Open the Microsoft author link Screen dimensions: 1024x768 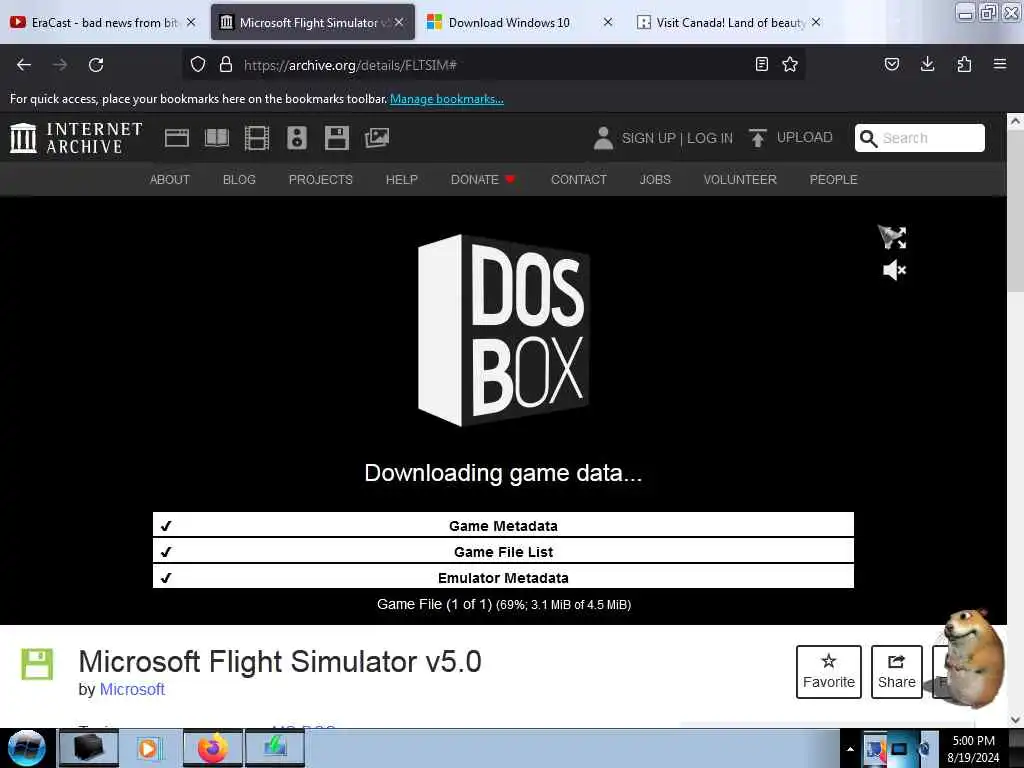click(x=132, y=689)
